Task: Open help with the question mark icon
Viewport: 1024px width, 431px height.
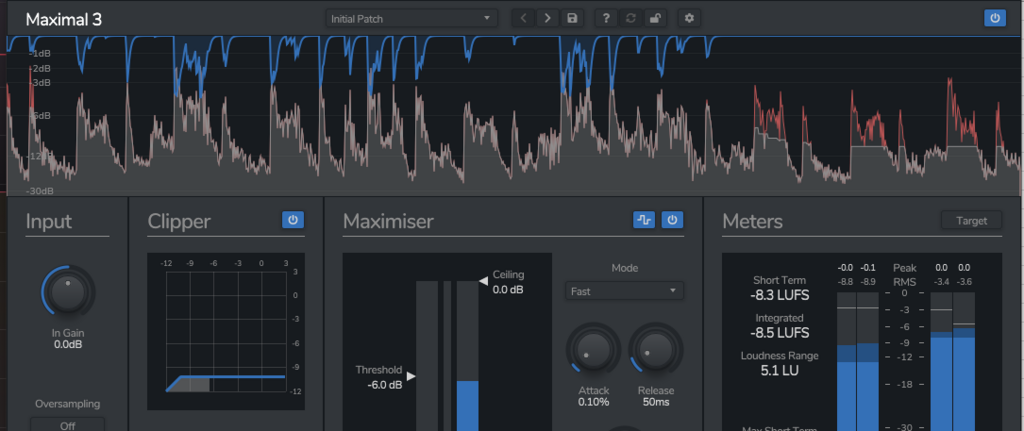Action: tap(606, 18)
